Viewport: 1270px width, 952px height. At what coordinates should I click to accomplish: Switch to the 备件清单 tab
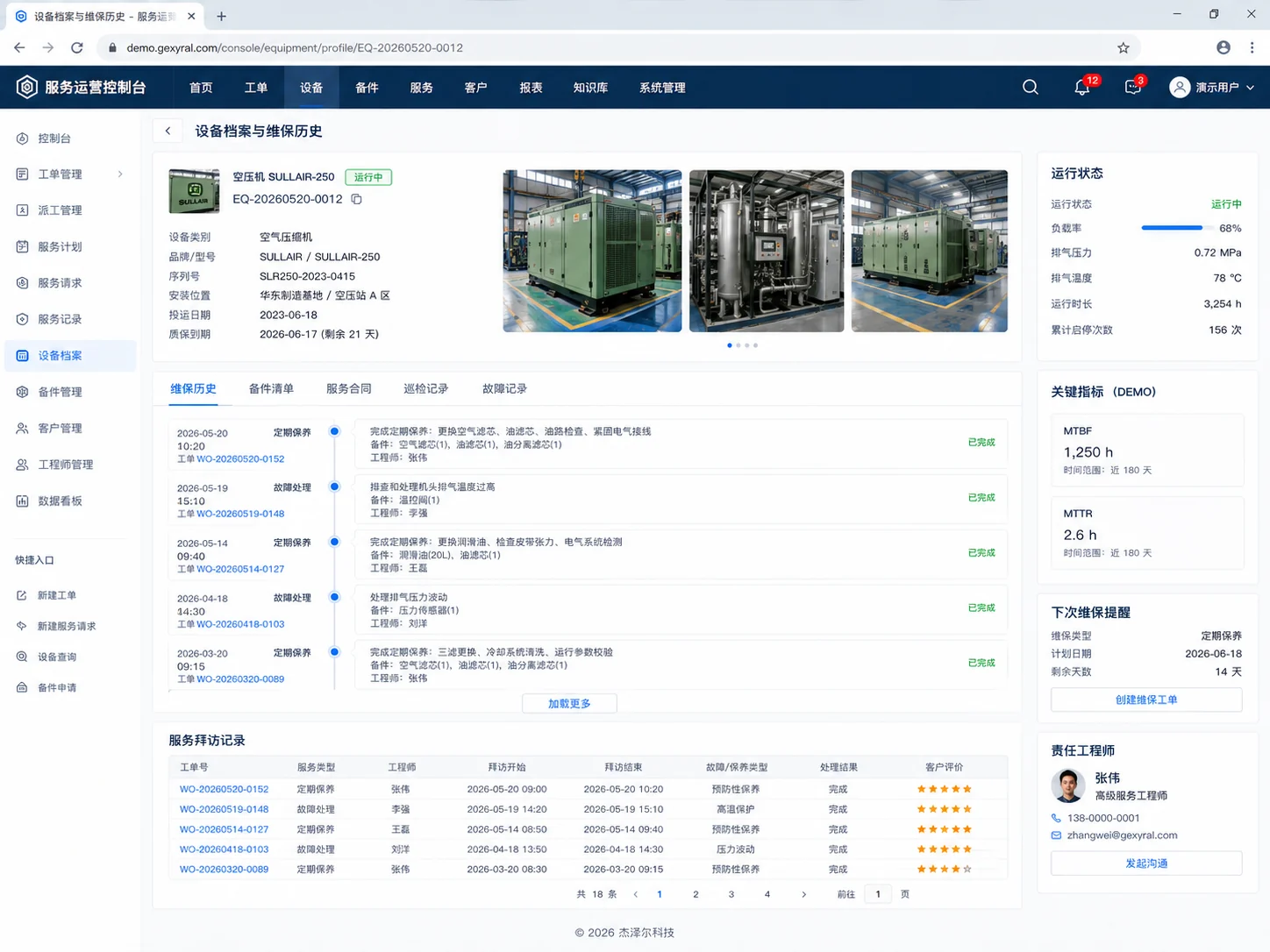[x=271, y=388]
